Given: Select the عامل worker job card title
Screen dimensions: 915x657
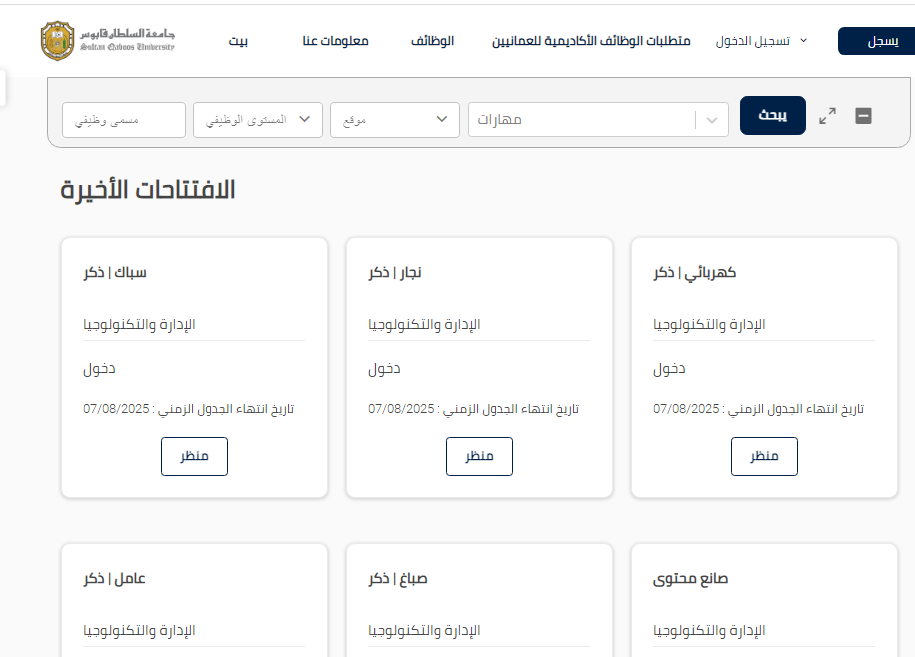Looking at the screenshot, I should pos(115,579).
